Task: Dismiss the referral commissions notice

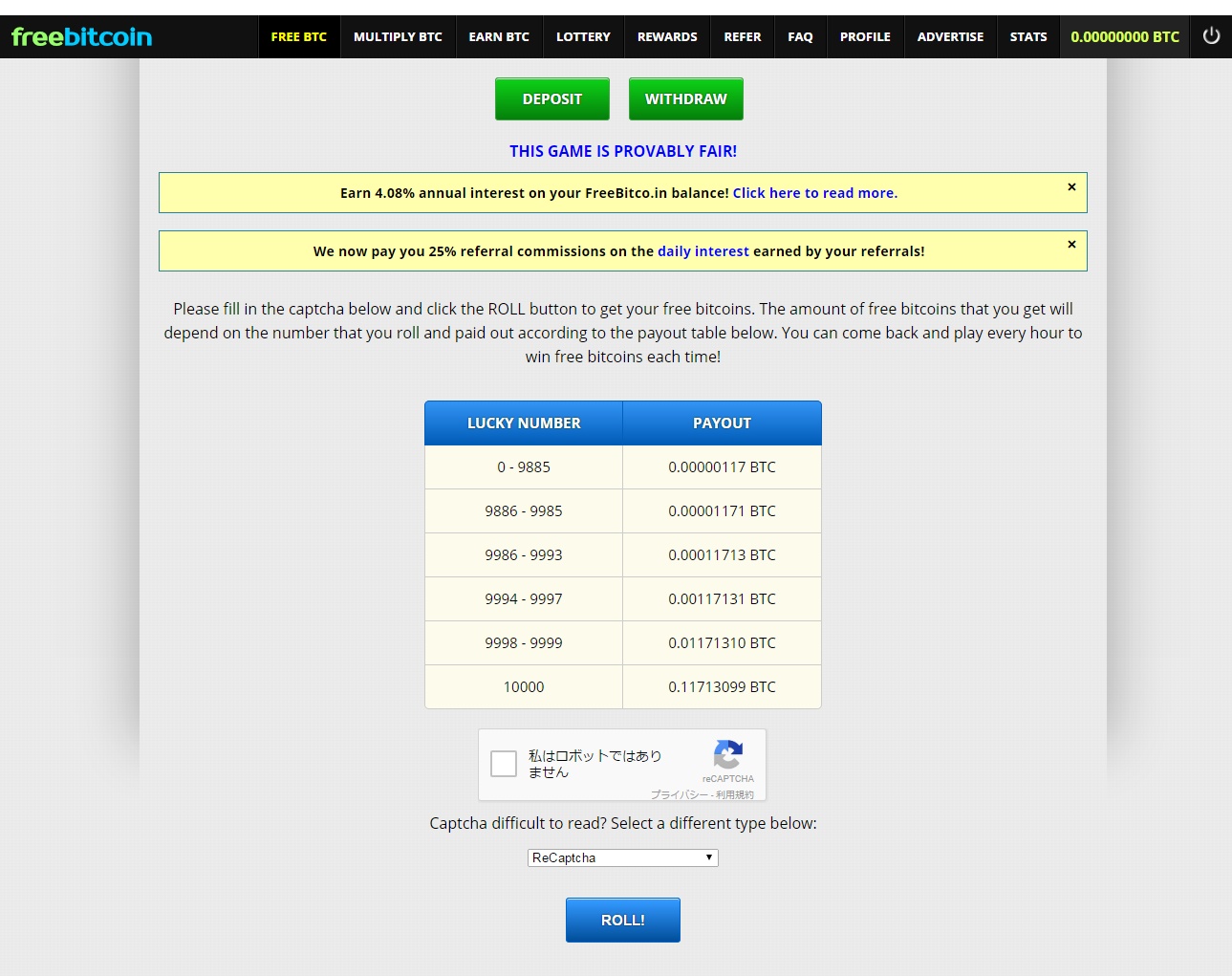Action: point(1071,244)
